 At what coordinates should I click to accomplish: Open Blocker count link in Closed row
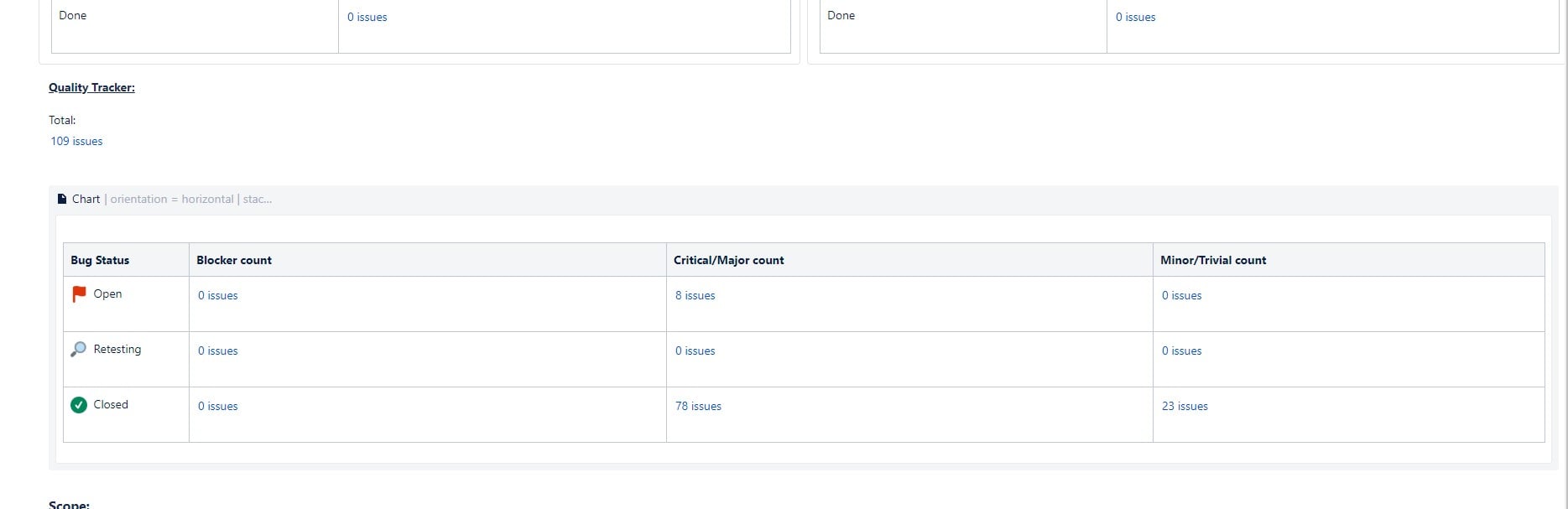(218, 406)
